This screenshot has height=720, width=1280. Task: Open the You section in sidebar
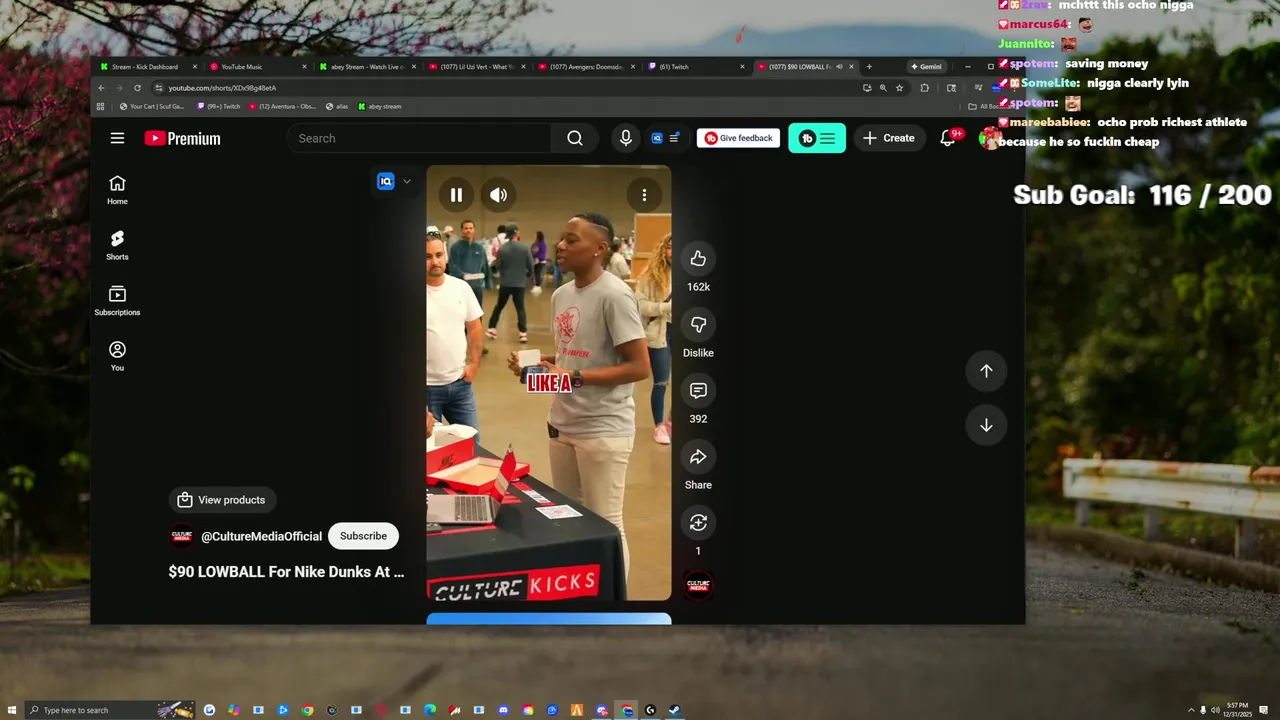pyautogui.click(x=117, y=356)
